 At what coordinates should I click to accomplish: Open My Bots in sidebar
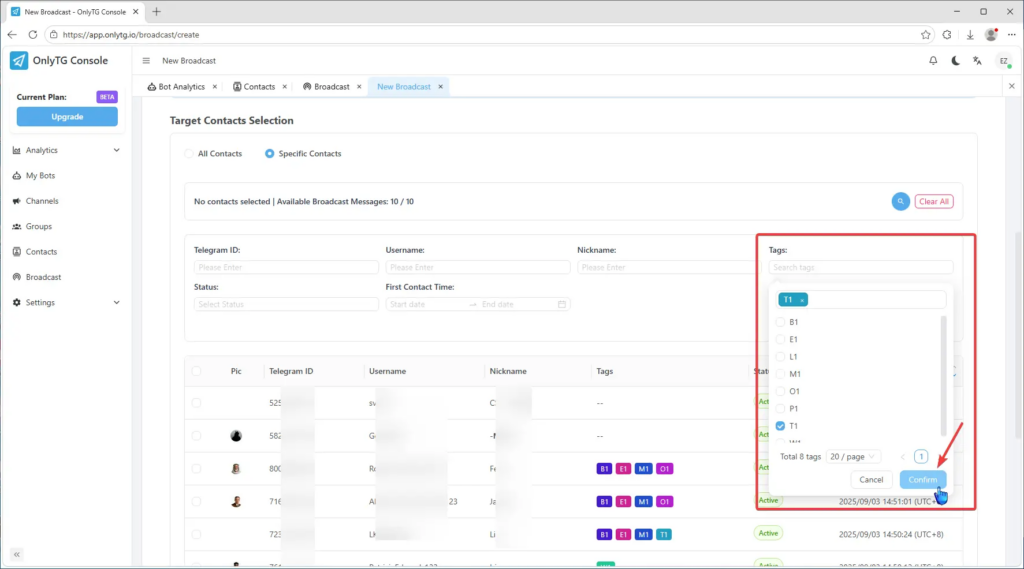(40, 176)
